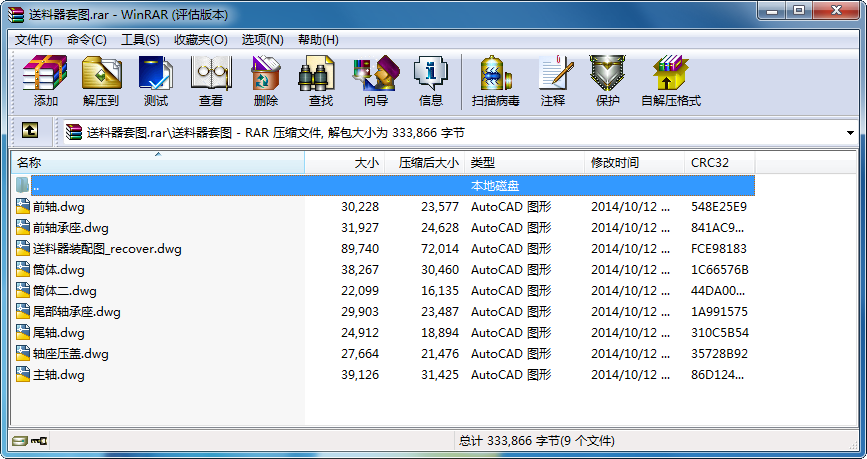Click the 本地磁盘 label in parent row
The width and height of the screenshot is (867, 459).
[495, 186]
